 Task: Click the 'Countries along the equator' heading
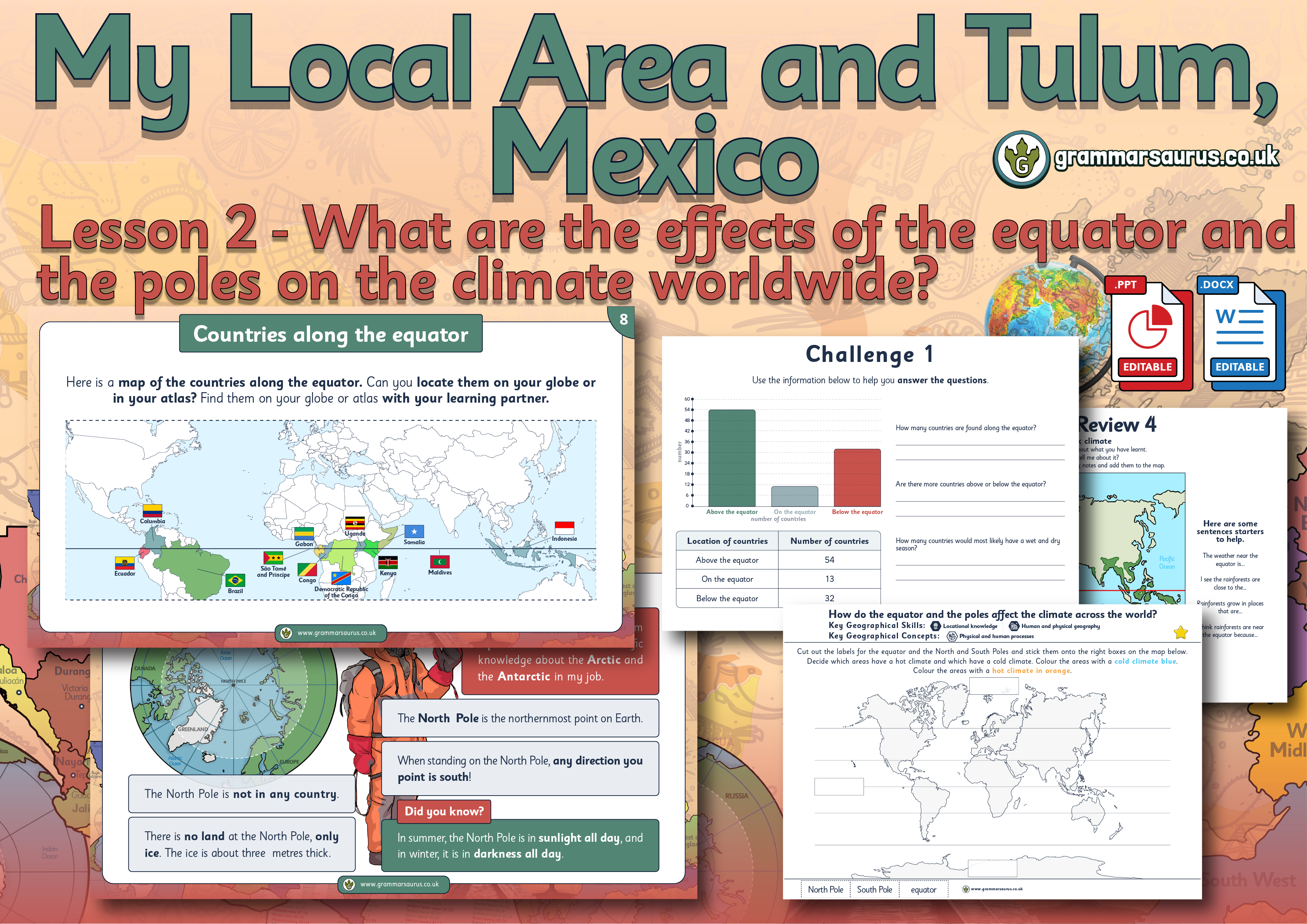pos(331,334)
